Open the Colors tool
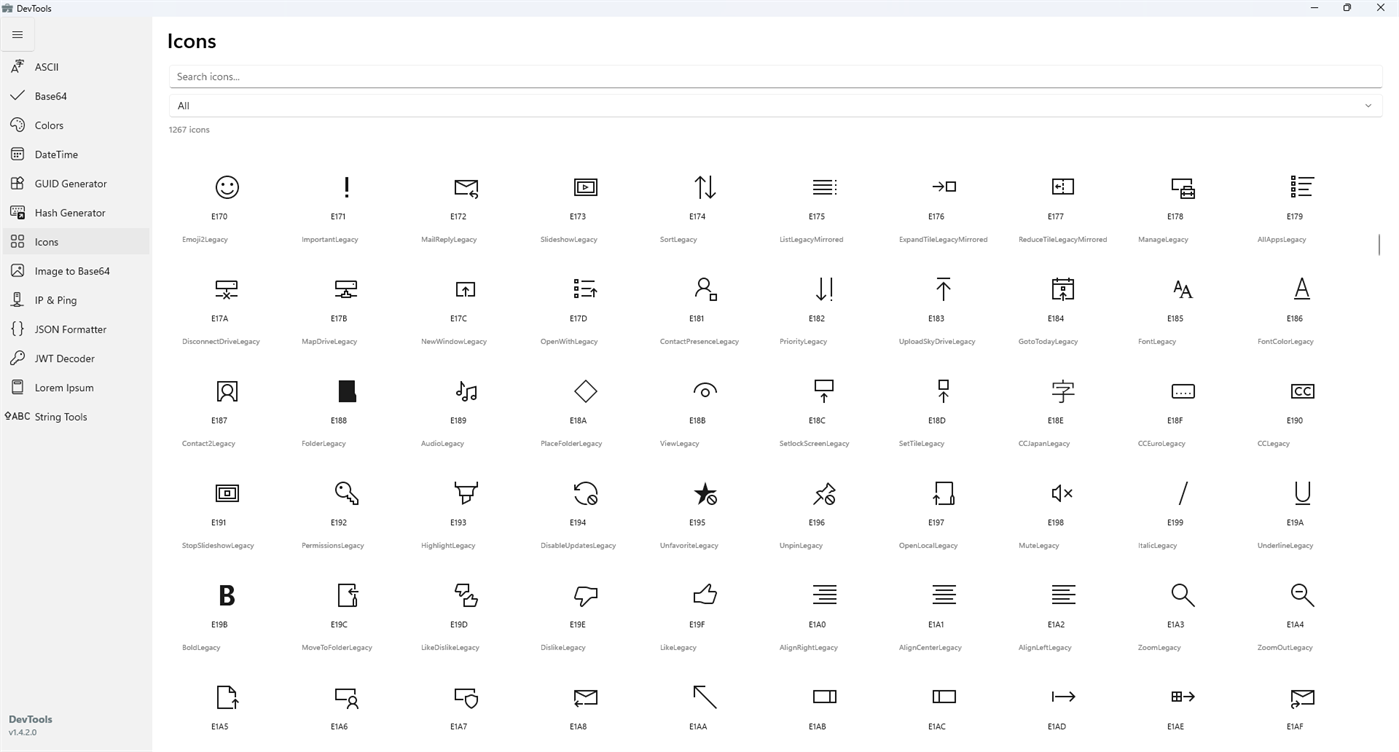The height and width of the screenshot is (752, 1399). coord(75,125)
